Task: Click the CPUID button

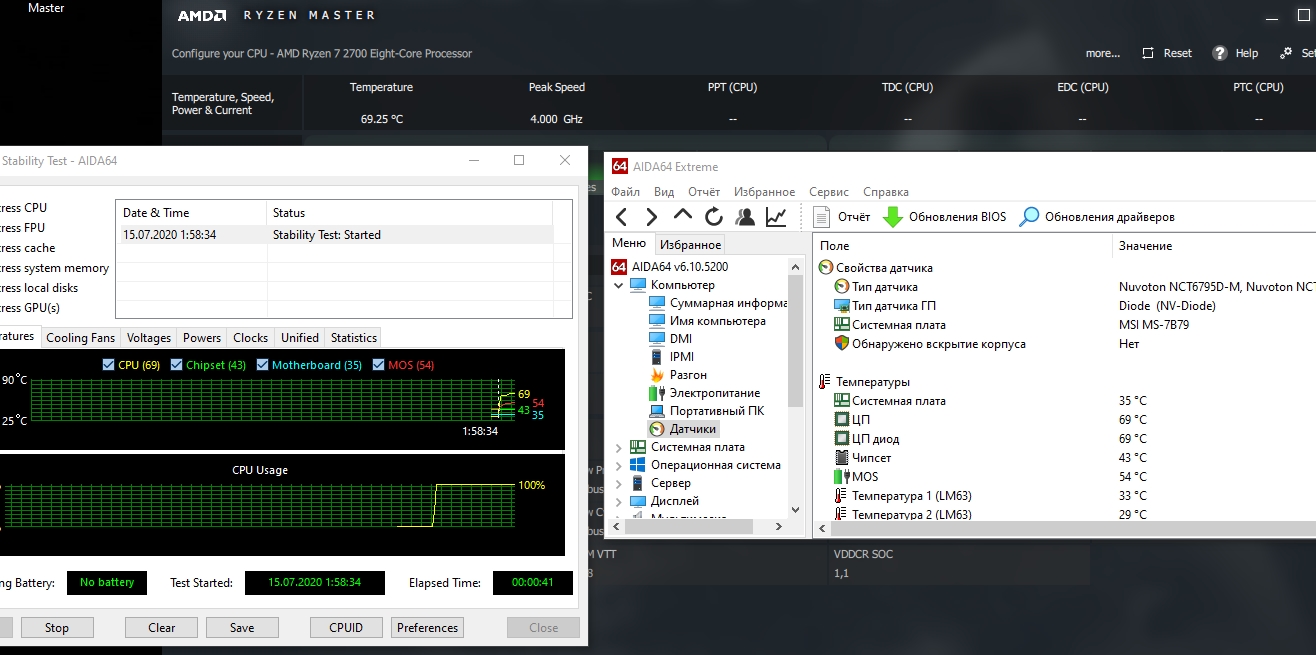Action: (346, 628)
